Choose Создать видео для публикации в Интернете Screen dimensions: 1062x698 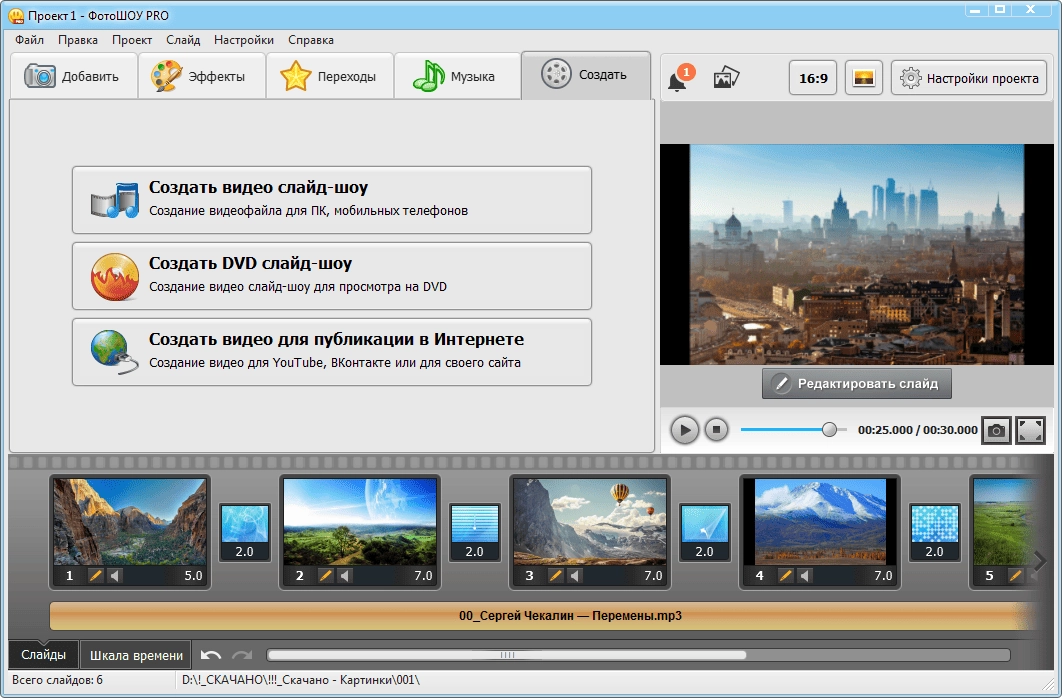(x=332, y=352)
